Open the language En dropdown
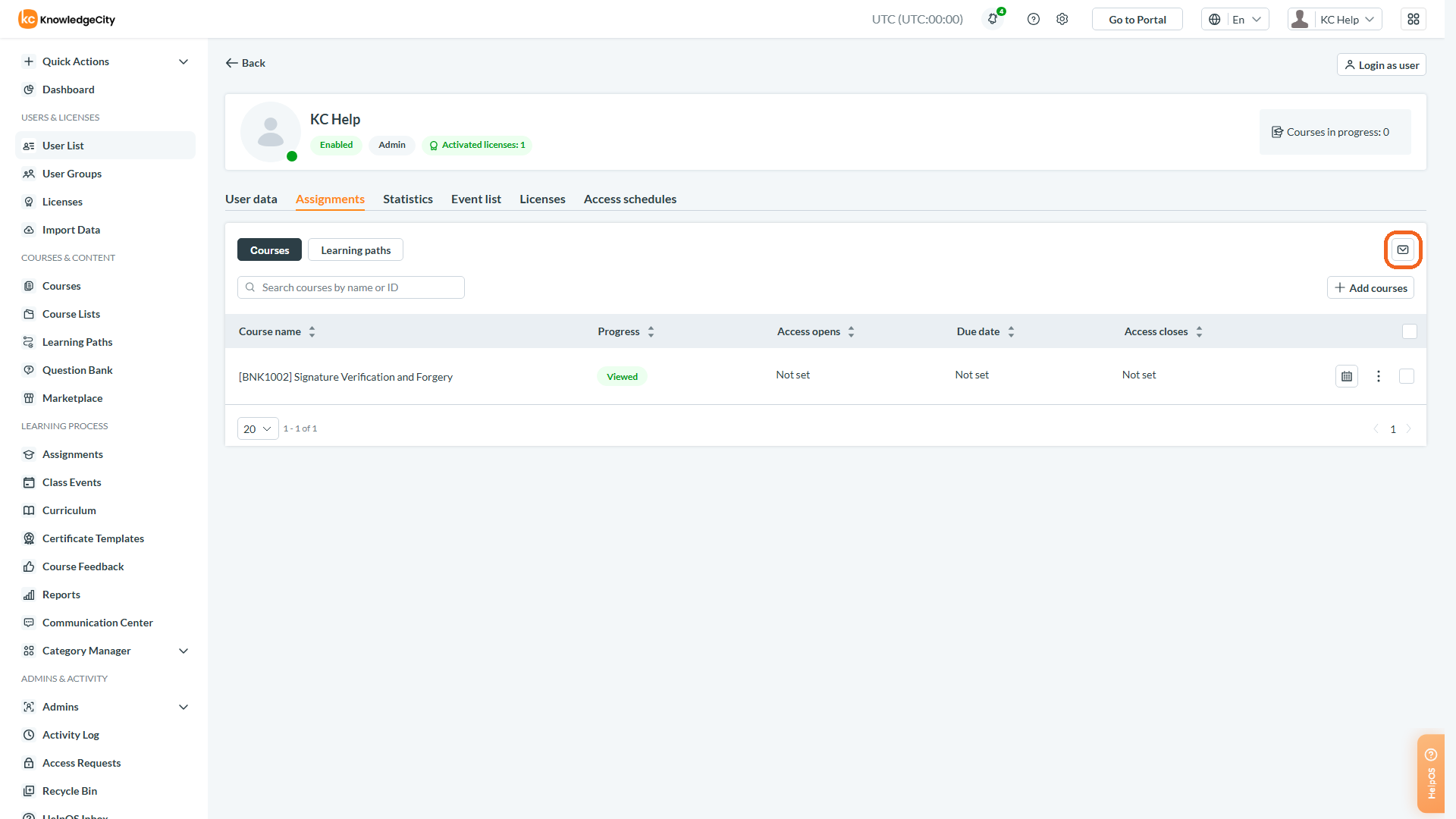The width and height of the screenshot is (1456, 819). point(1235,19)
